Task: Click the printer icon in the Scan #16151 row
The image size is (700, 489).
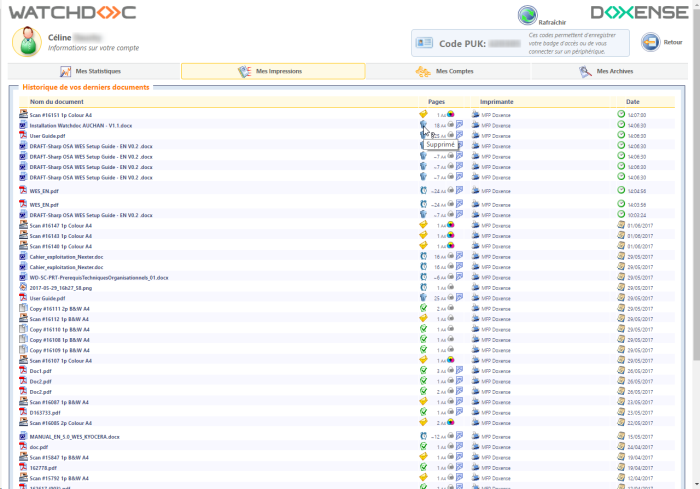Action: point(476,115)
